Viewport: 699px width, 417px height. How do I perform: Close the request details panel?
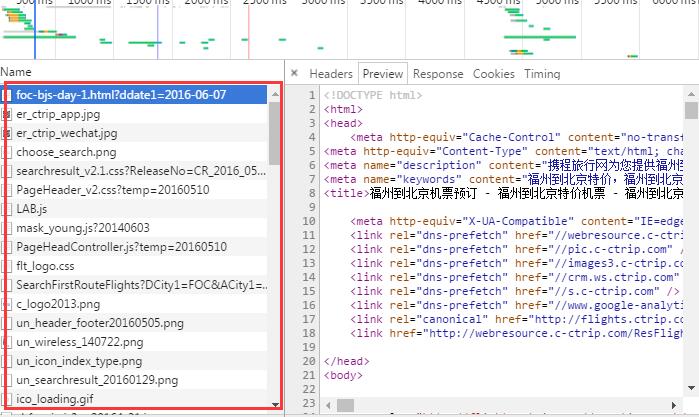point(295,74)
